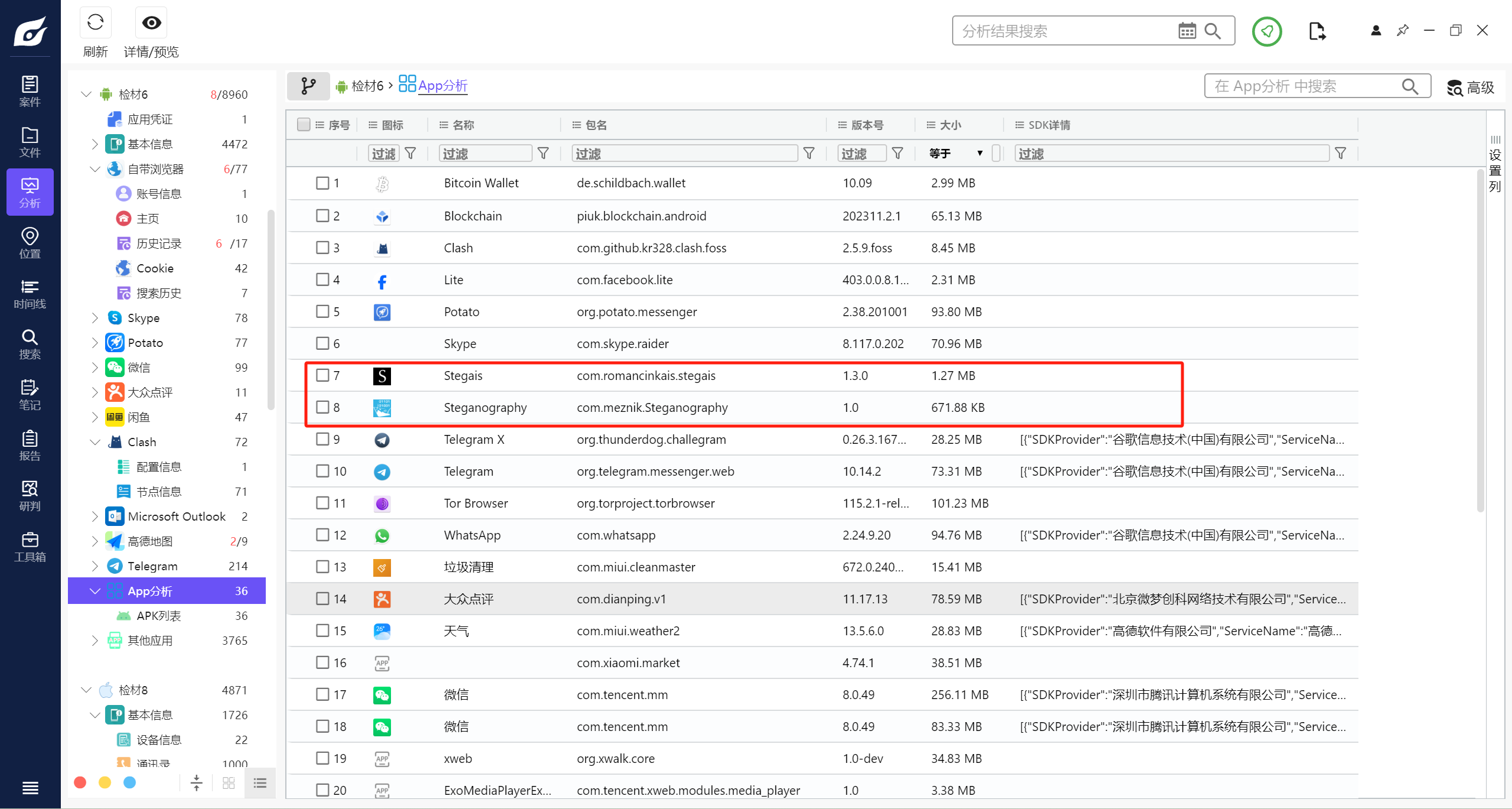This screenshot has width=1512, height=809.
Task: Open the 研判 sidebar icon
Action: 30,496
